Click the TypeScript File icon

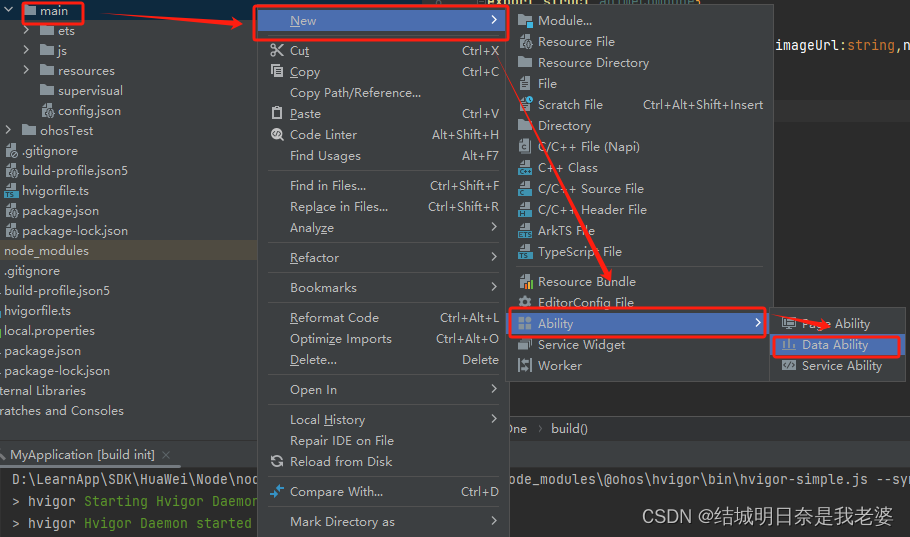pyautogui.click(x=525, y=252)
